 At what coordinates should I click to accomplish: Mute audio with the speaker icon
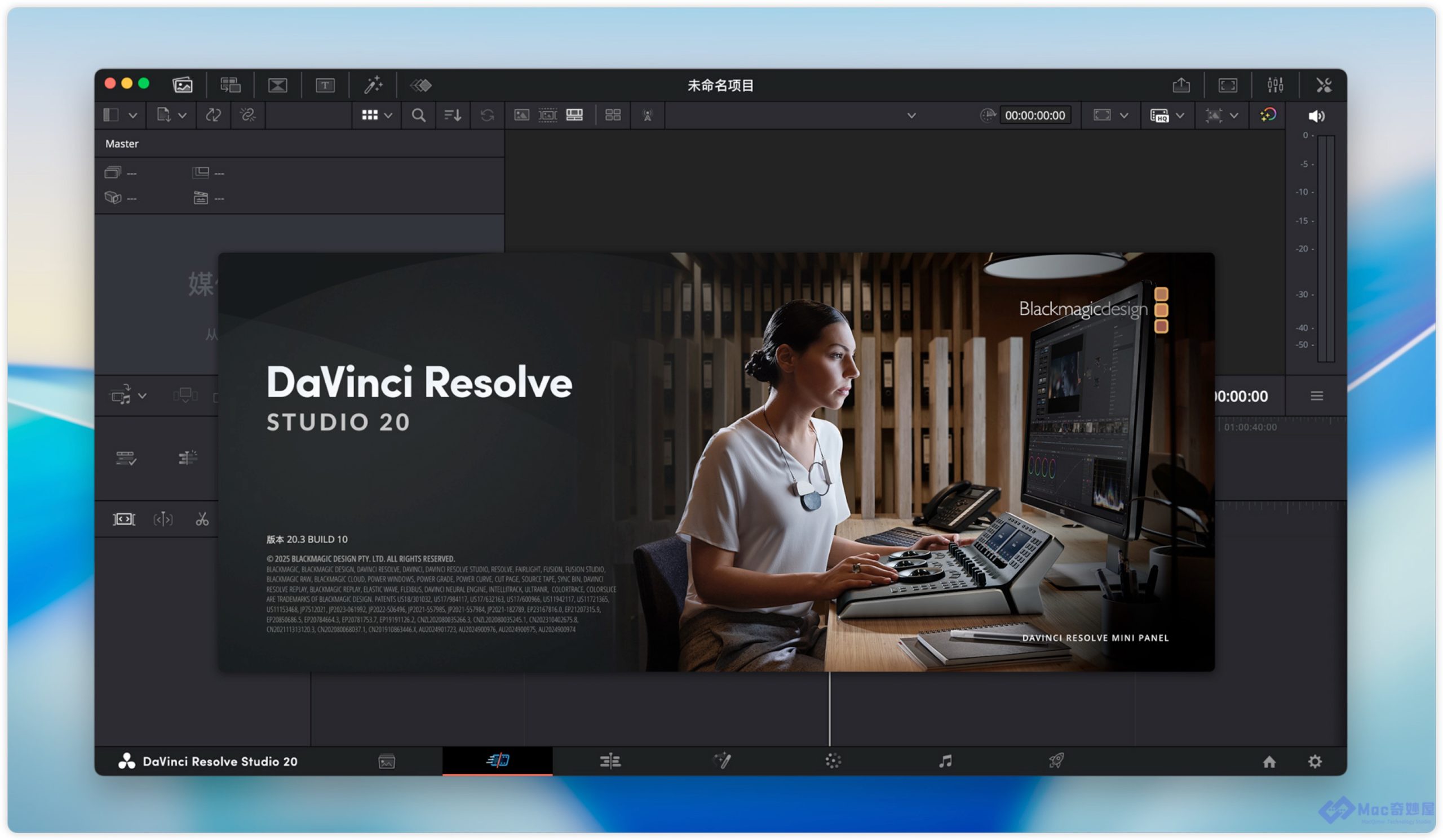tap(1316, 116)
